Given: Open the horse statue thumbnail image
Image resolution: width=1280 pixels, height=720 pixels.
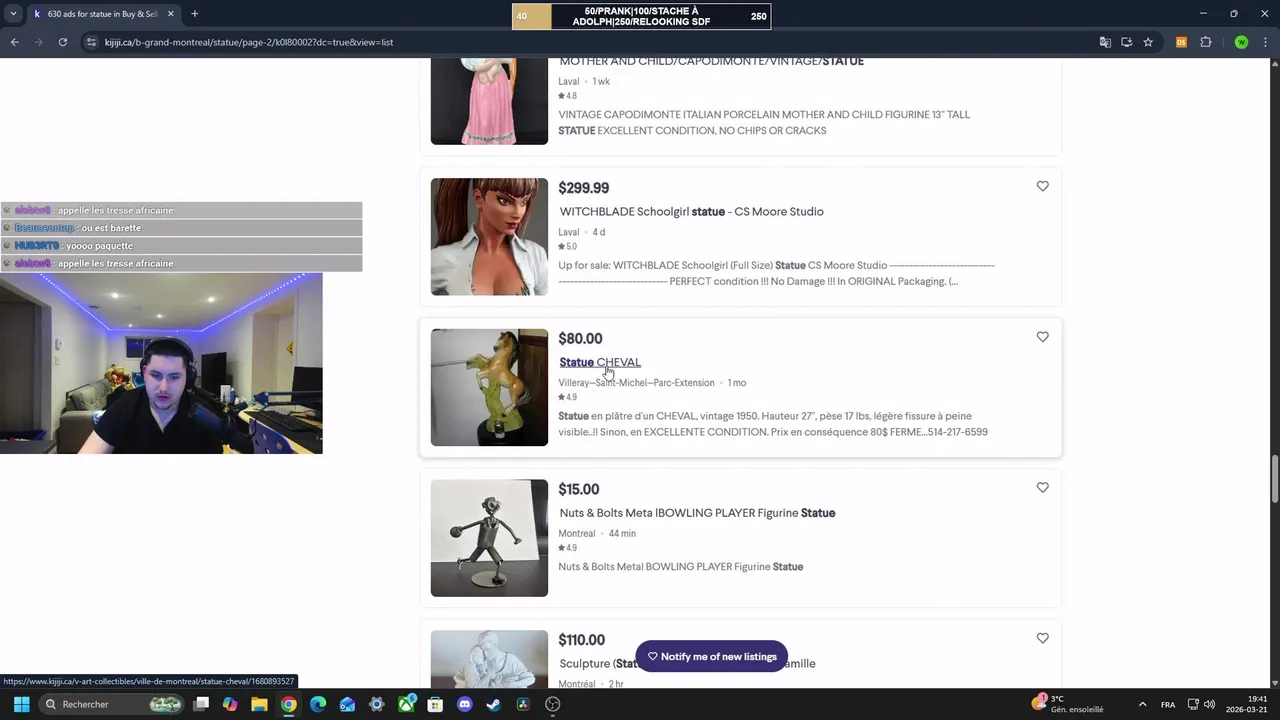Looking at the screenshot, I should (489, 387).
